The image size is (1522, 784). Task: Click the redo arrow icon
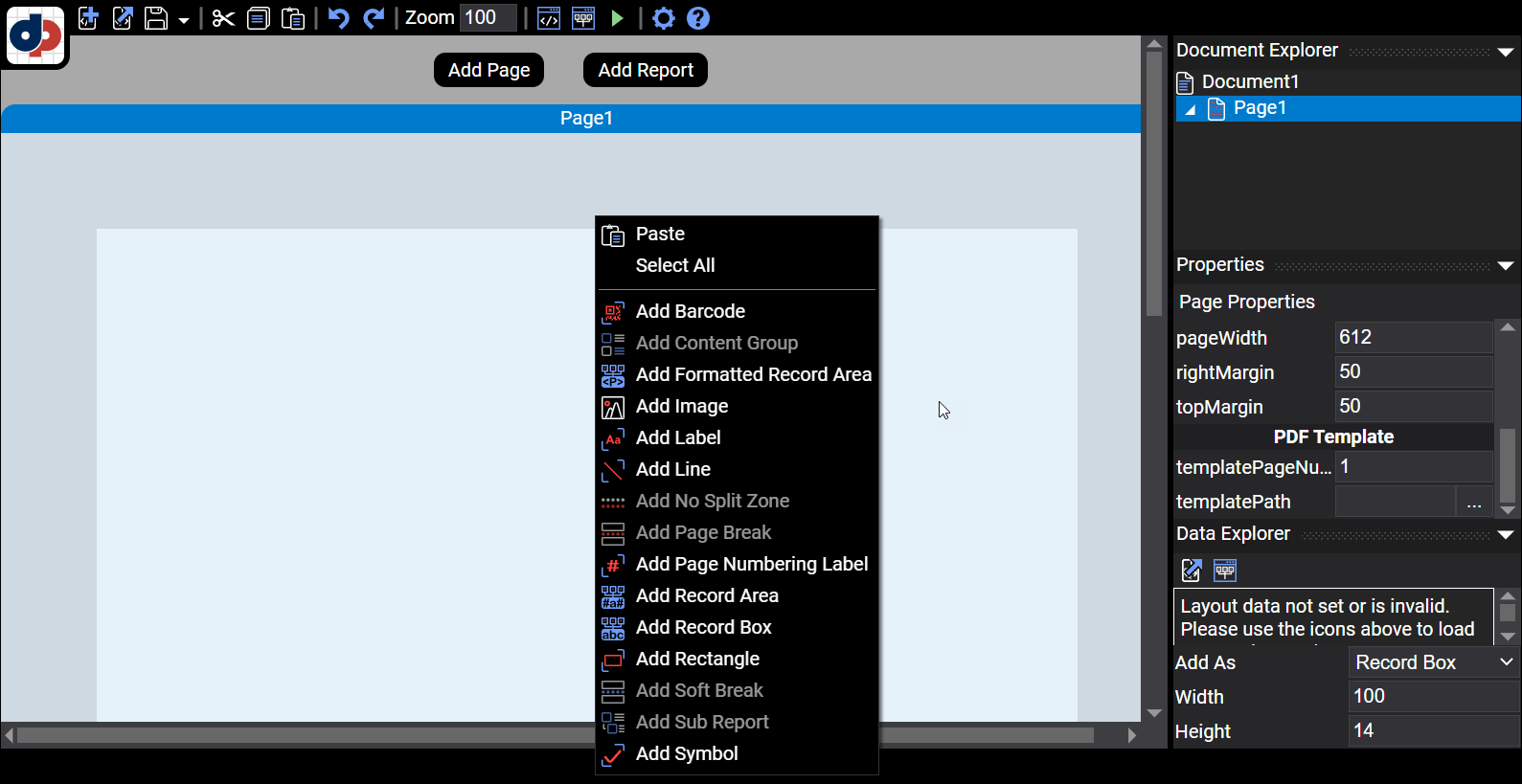click(374, 18)
